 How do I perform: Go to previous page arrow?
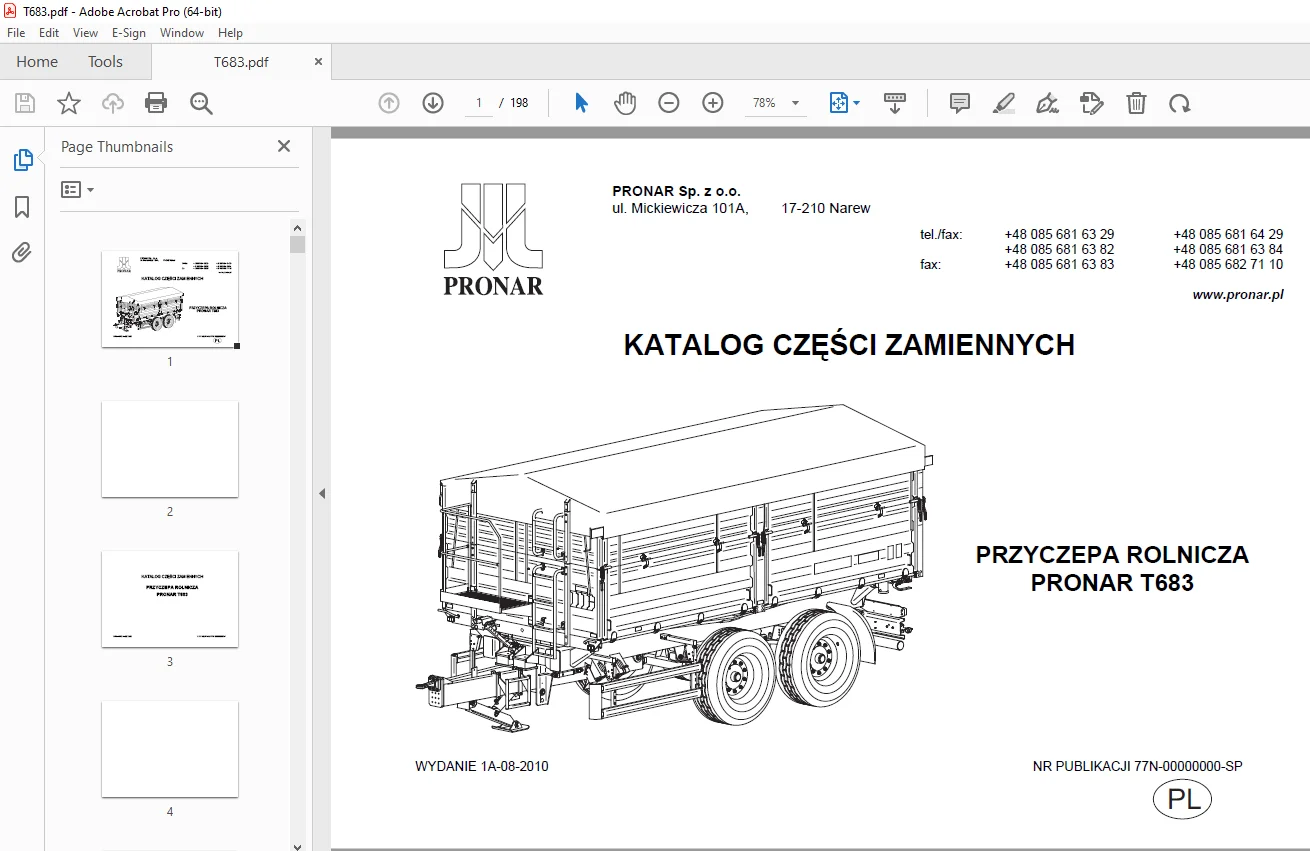point(389,103)
